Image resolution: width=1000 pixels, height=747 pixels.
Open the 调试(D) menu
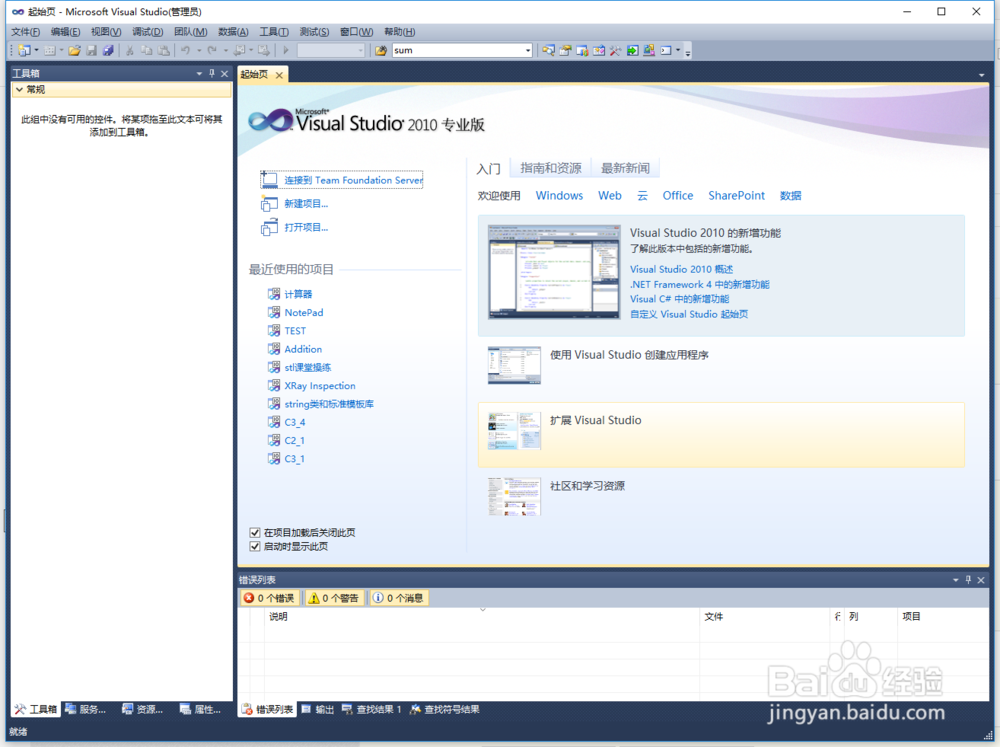(147, 32)
